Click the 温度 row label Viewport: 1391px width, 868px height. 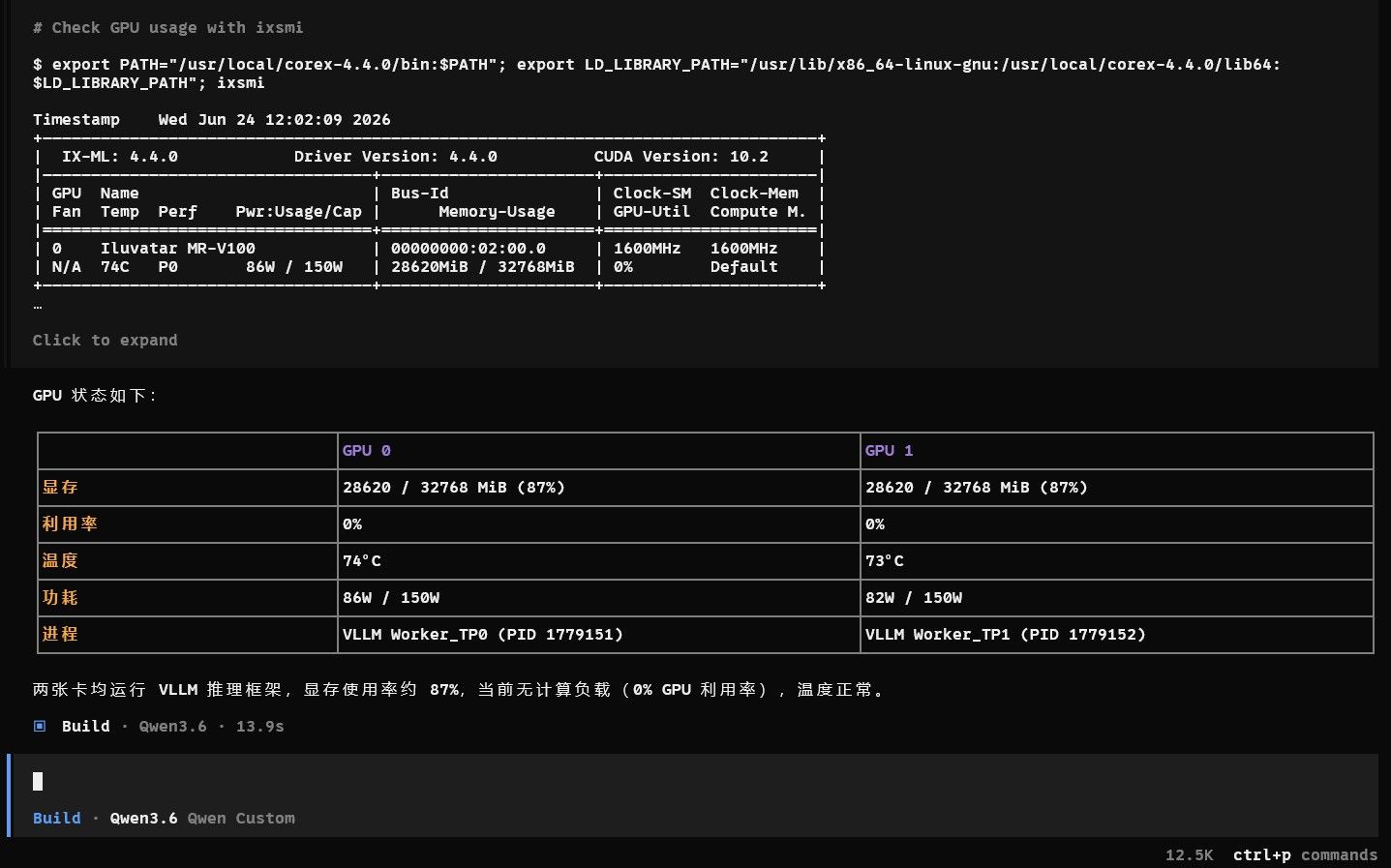60,560
